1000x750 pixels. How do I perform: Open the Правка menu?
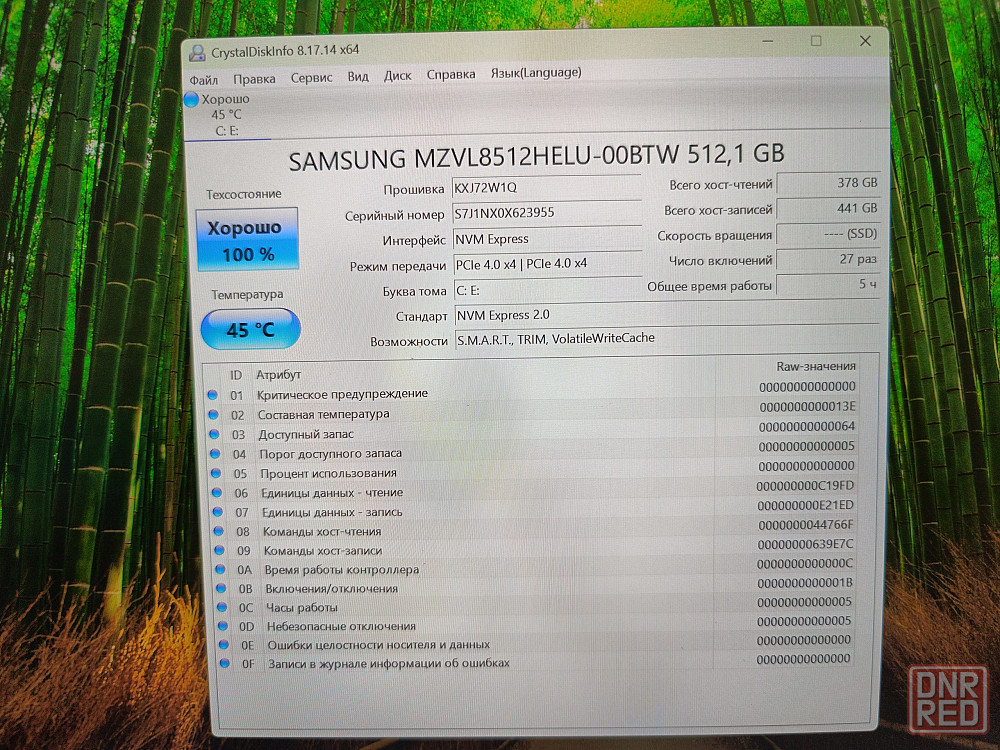pyautogui.click(x=254, y=79)
